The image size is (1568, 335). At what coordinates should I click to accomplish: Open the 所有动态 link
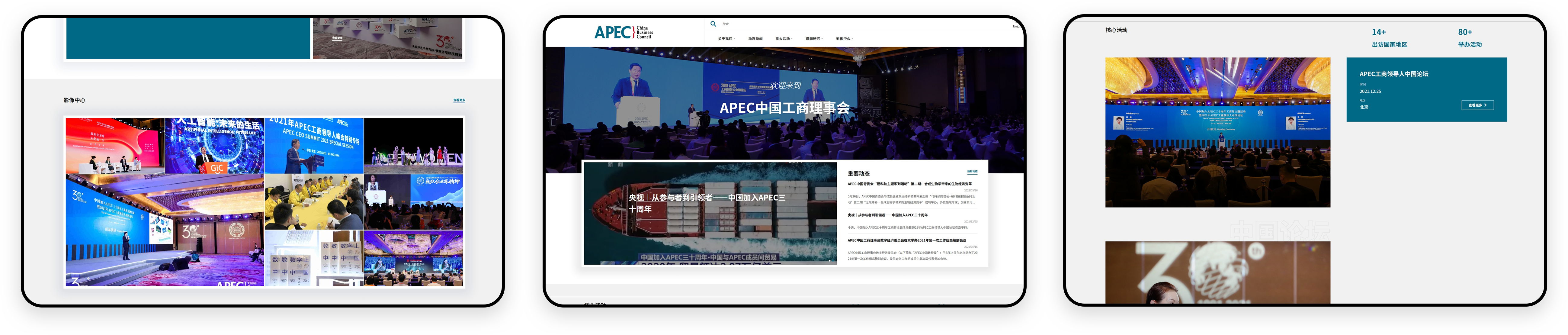[972, 172]
